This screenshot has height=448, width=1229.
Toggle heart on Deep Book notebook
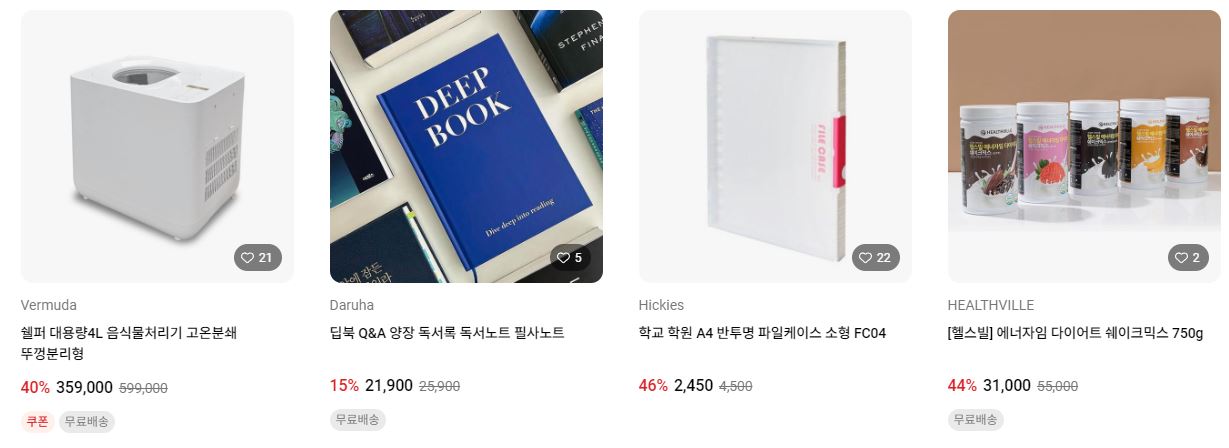coord(570,258)
